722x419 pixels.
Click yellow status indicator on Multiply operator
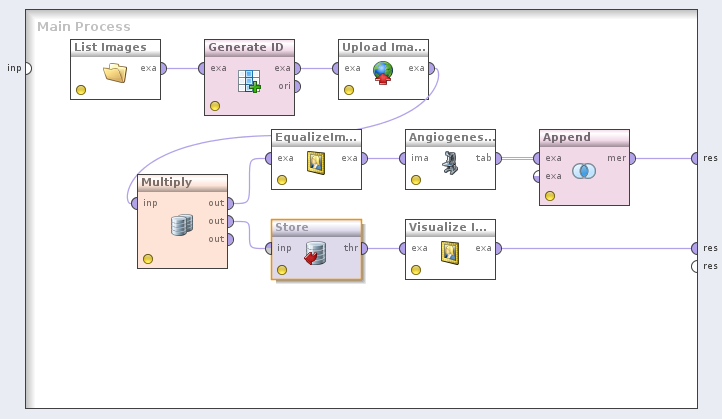pyautogui.click(x=148, y=259)
